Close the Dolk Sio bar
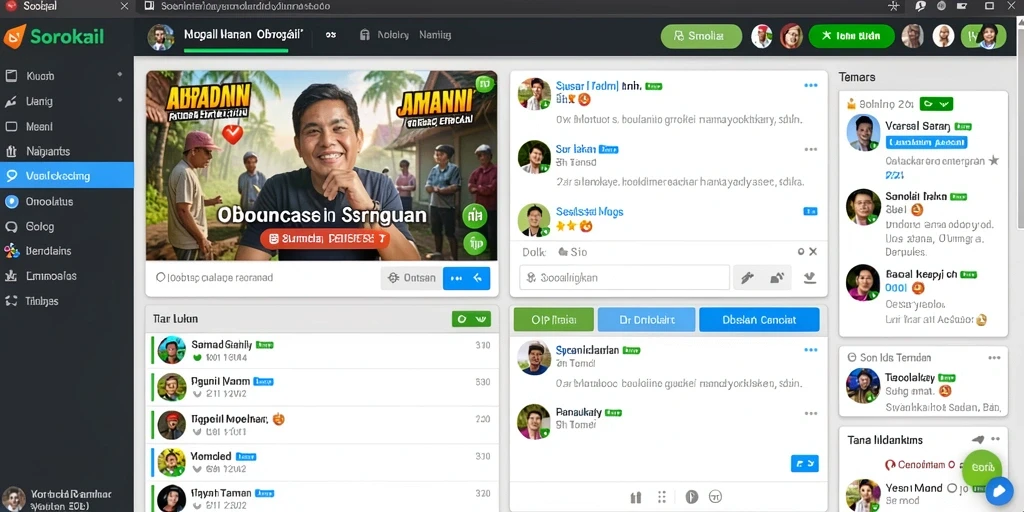This screenshot has width=1024, height=512. click(813, 251)
